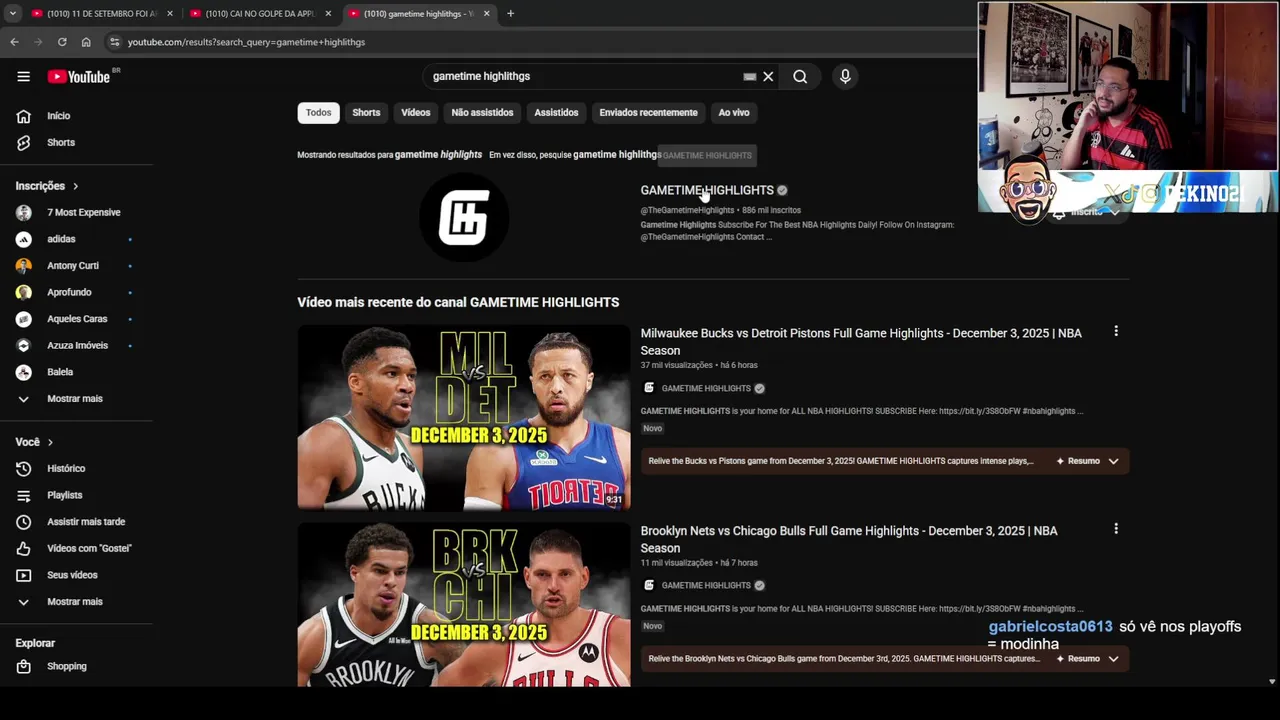The image size is (1280, 720).
Task: Open a new browser tab
Action: coord(510,14)
